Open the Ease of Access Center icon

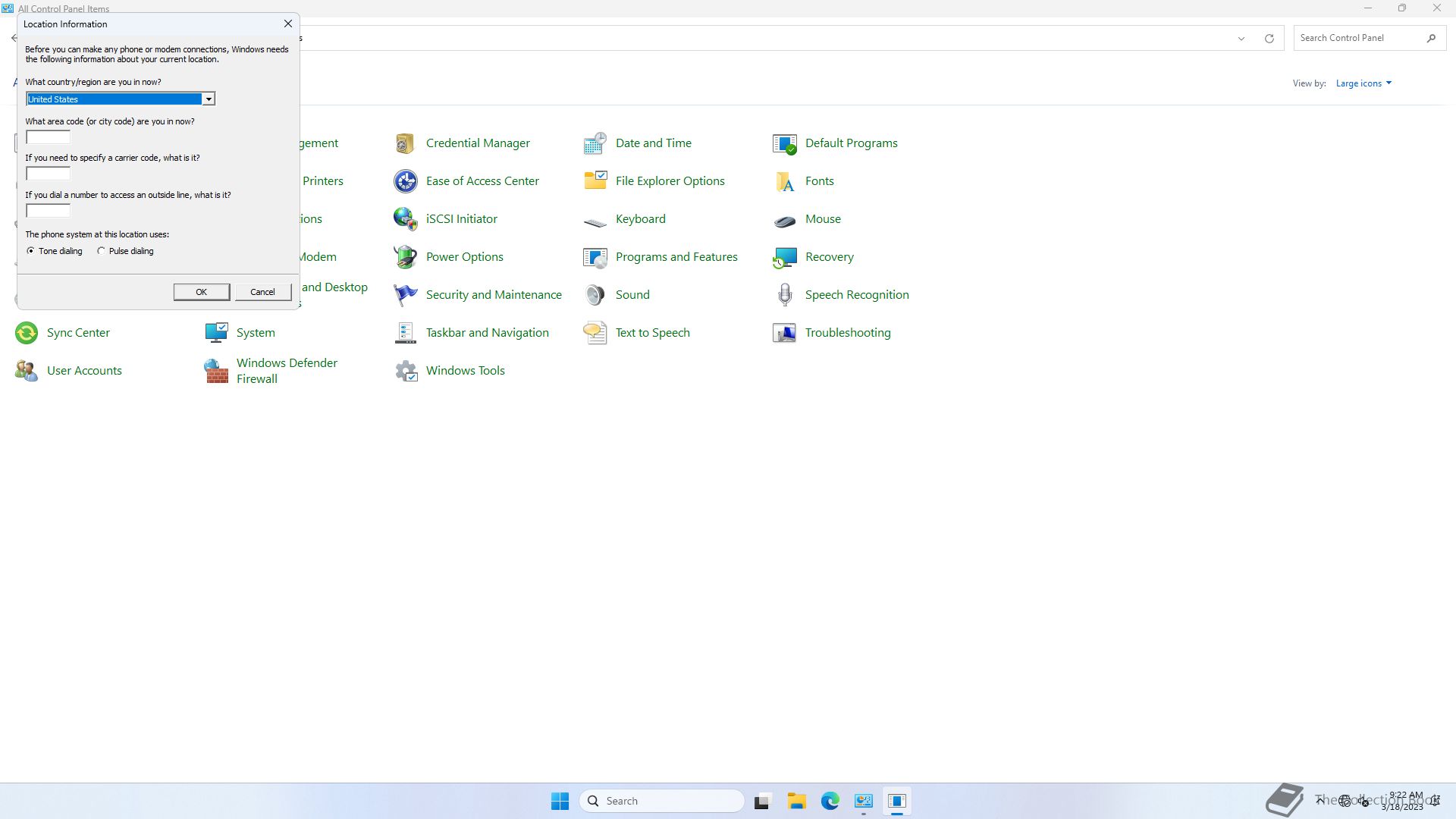pyautogui.click(x=405, y=181)
